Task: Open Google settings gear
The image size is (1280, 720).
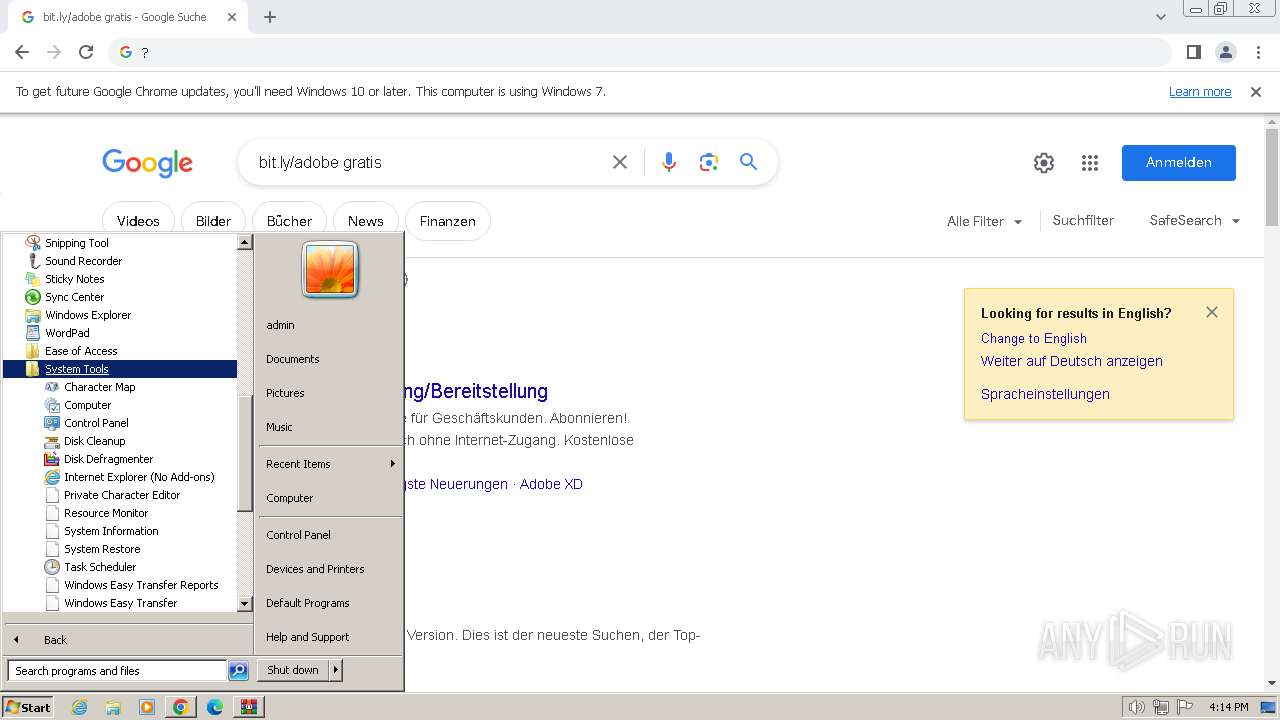Action: point(1044,163)
